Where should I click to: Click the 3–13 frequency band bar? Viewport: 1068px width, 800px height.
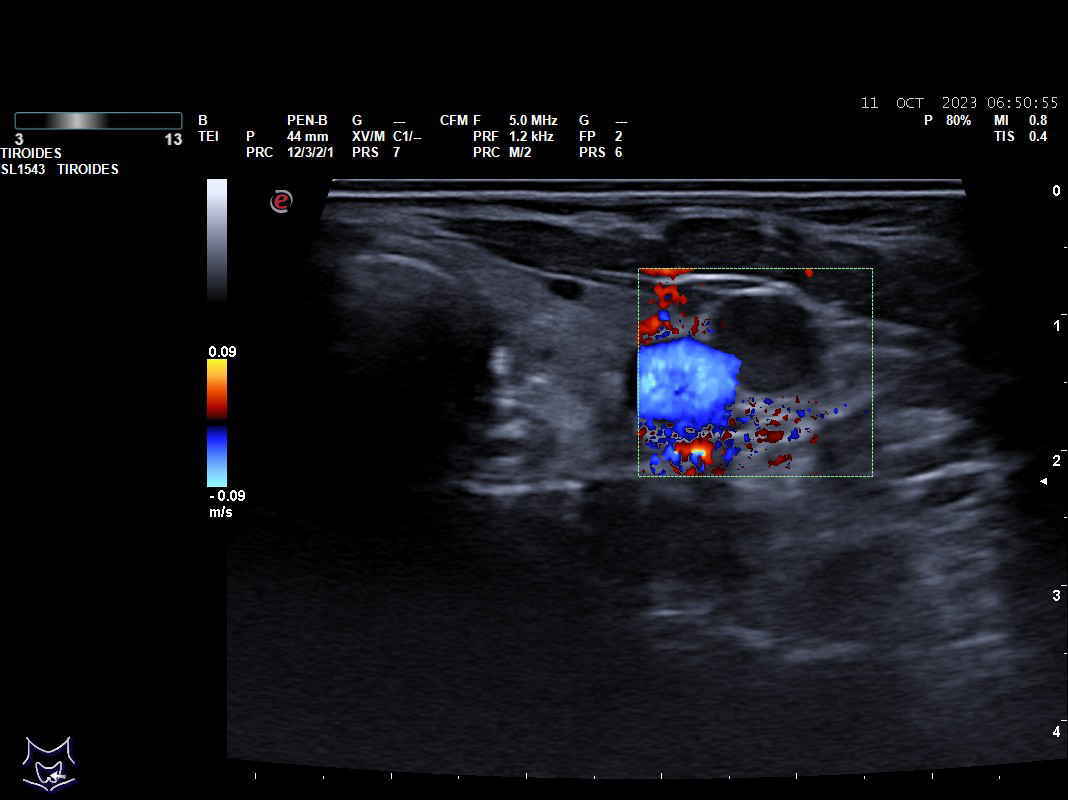point(98,121)
